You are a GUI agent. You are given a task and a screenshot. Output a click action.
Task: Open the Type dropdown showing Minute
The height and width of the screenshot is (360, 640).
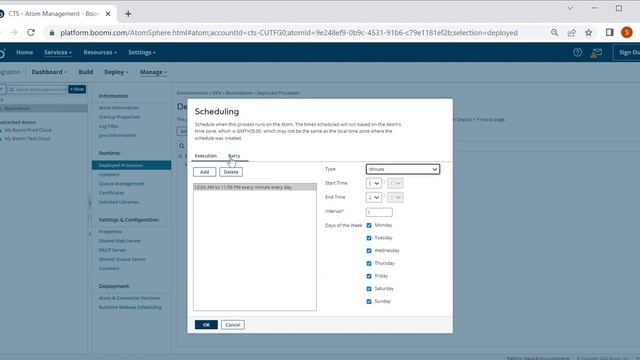pos(402,169)
